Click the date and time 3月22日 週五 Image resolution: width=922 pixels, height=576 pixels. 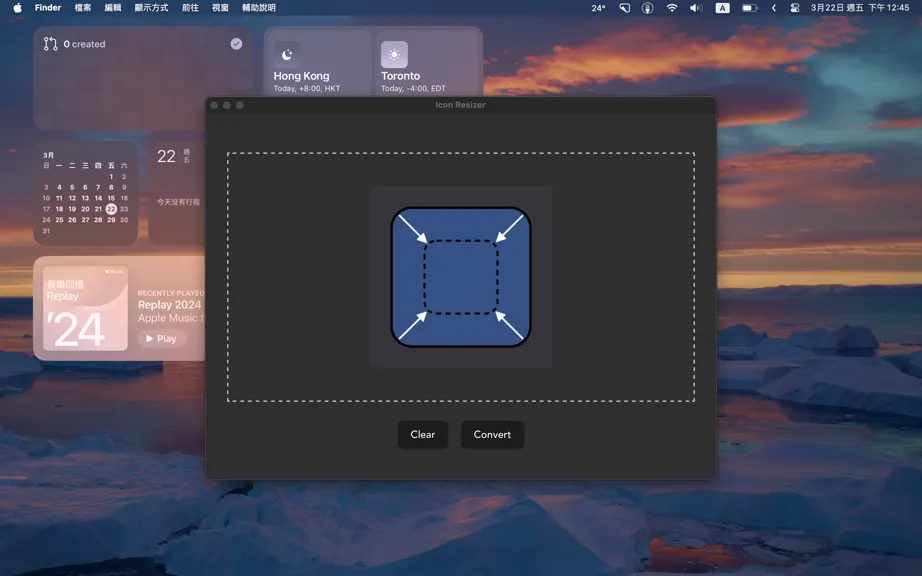click(x=860, y=8)
